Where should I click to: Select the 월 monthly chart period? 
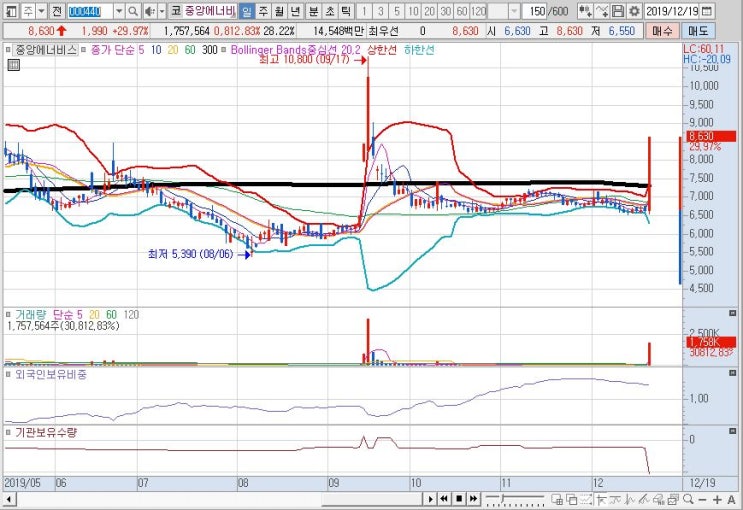(x=280, y=10)
